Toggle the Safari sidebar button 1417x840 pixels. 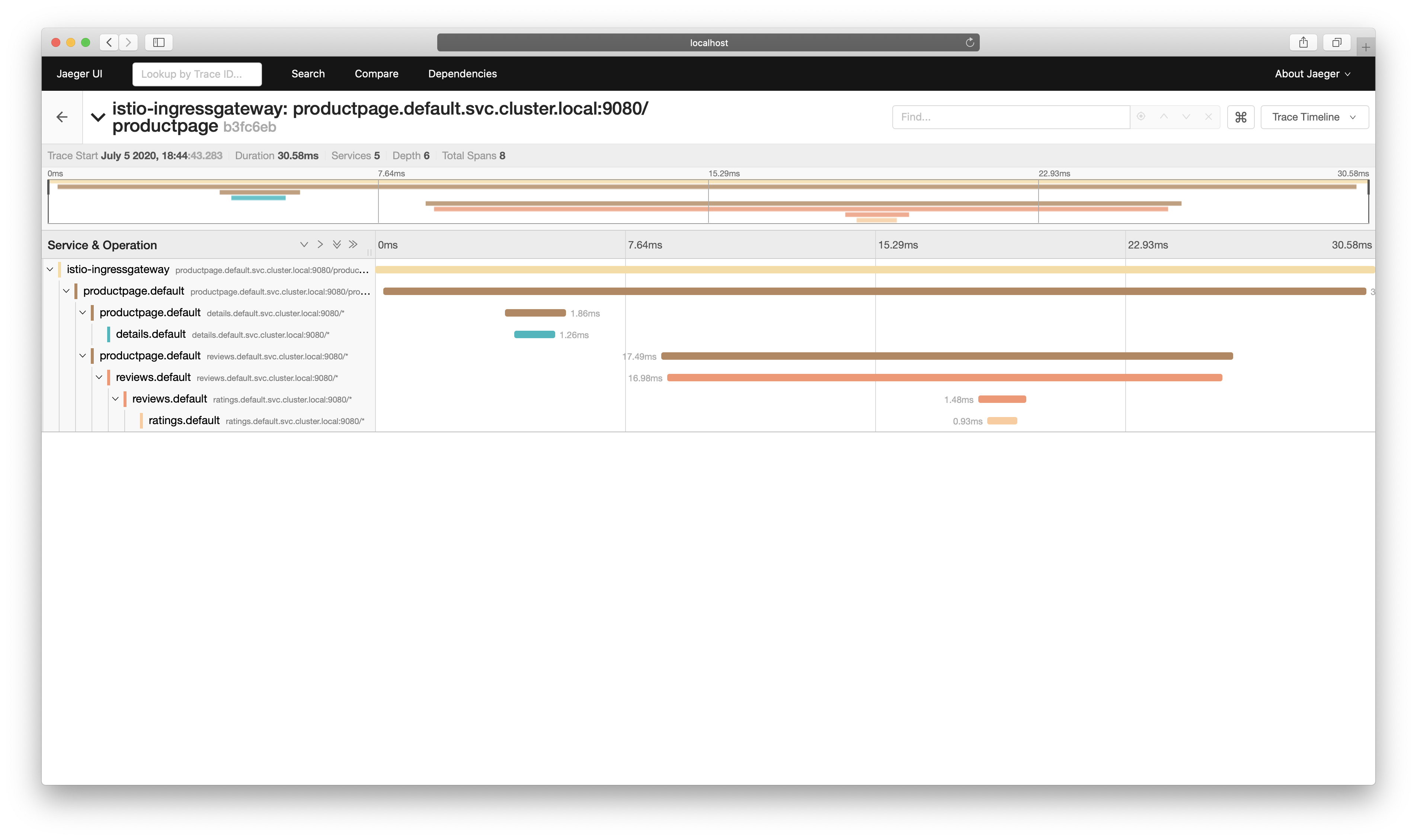pyautogui.click(x=159, y=42)
